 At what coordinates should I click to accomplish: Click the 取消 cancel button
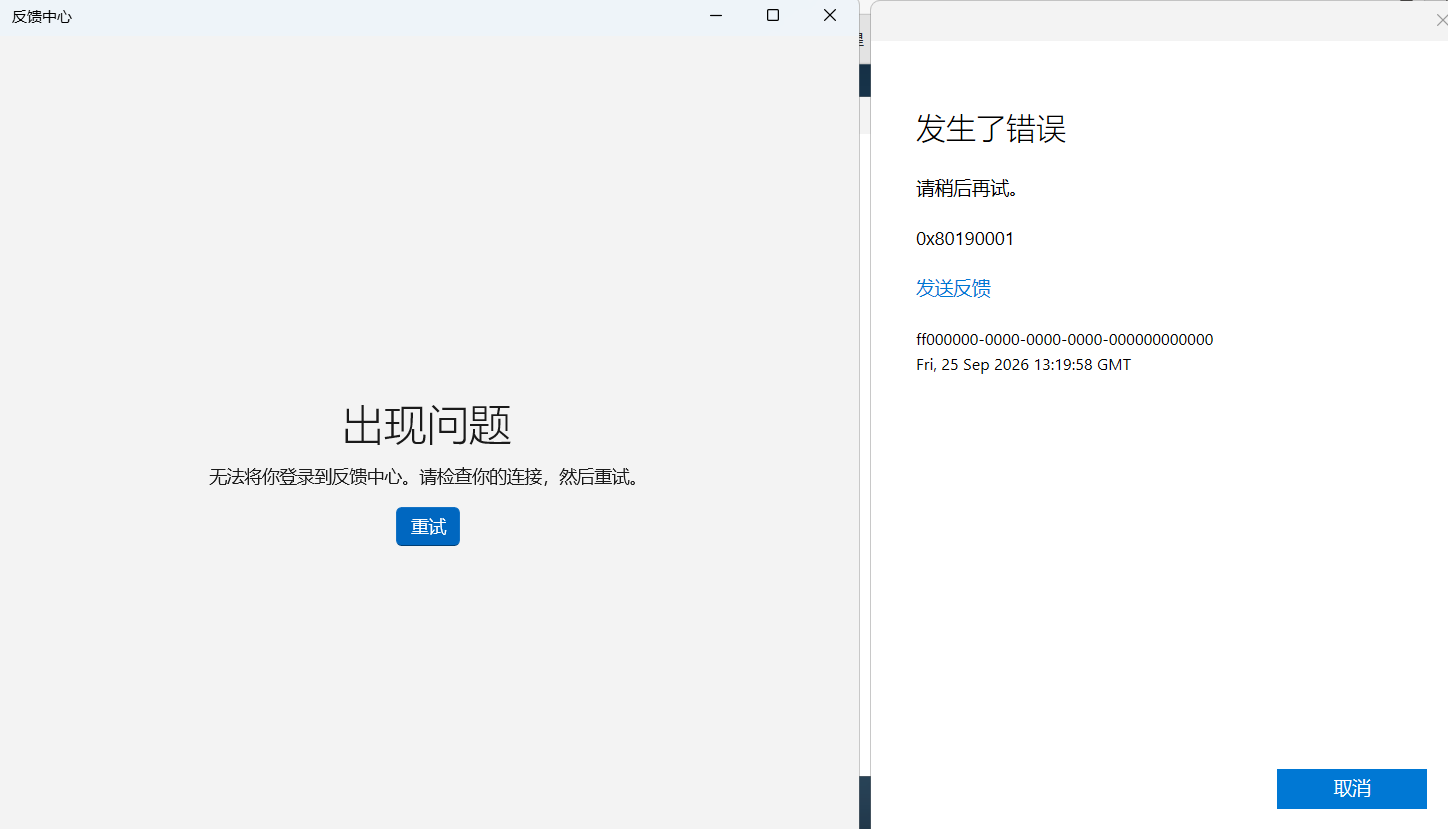(x=1351, y=789)
